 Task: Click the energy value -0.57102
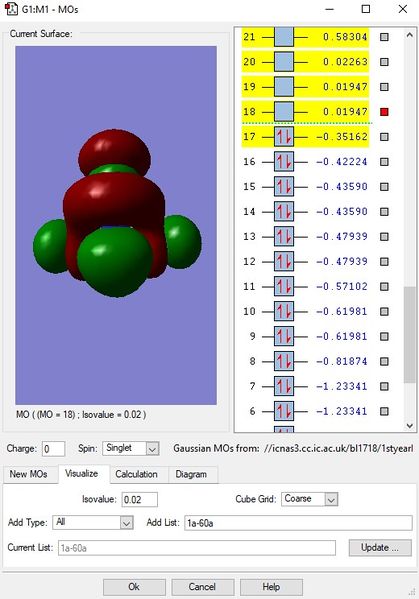click(x=342, y=287)
